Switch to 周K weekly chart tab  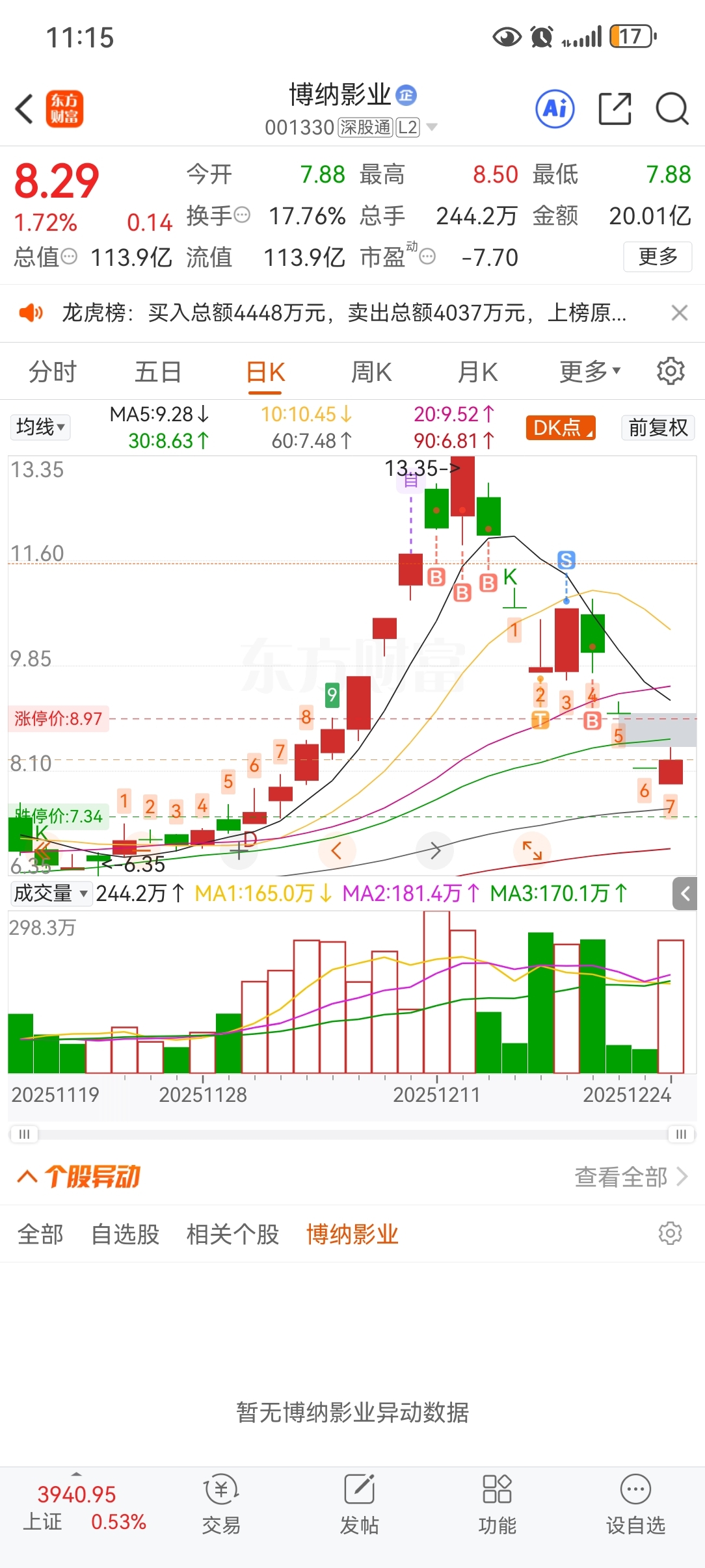click(x=371, y=372)
